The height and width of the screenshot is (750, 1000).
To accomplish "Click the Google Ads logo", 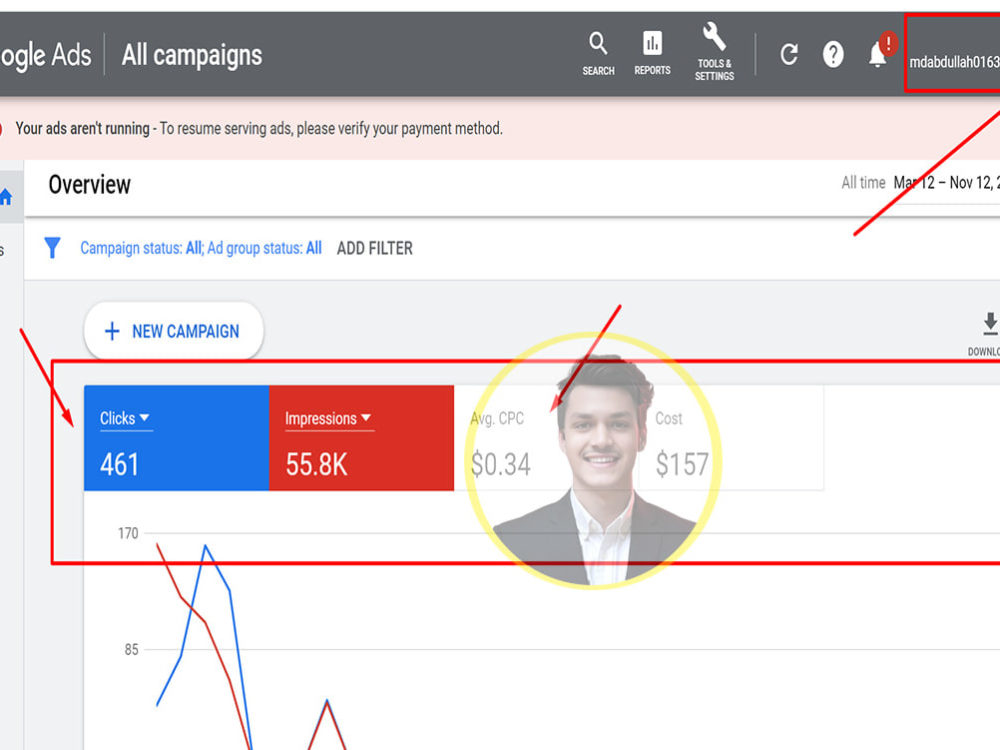I will (x=45, y=55).
